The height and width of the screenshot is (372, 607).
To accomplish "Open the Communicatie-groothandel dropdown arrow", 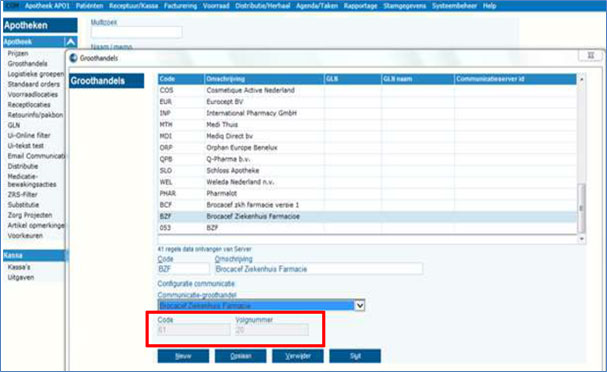I will (360, 305).
